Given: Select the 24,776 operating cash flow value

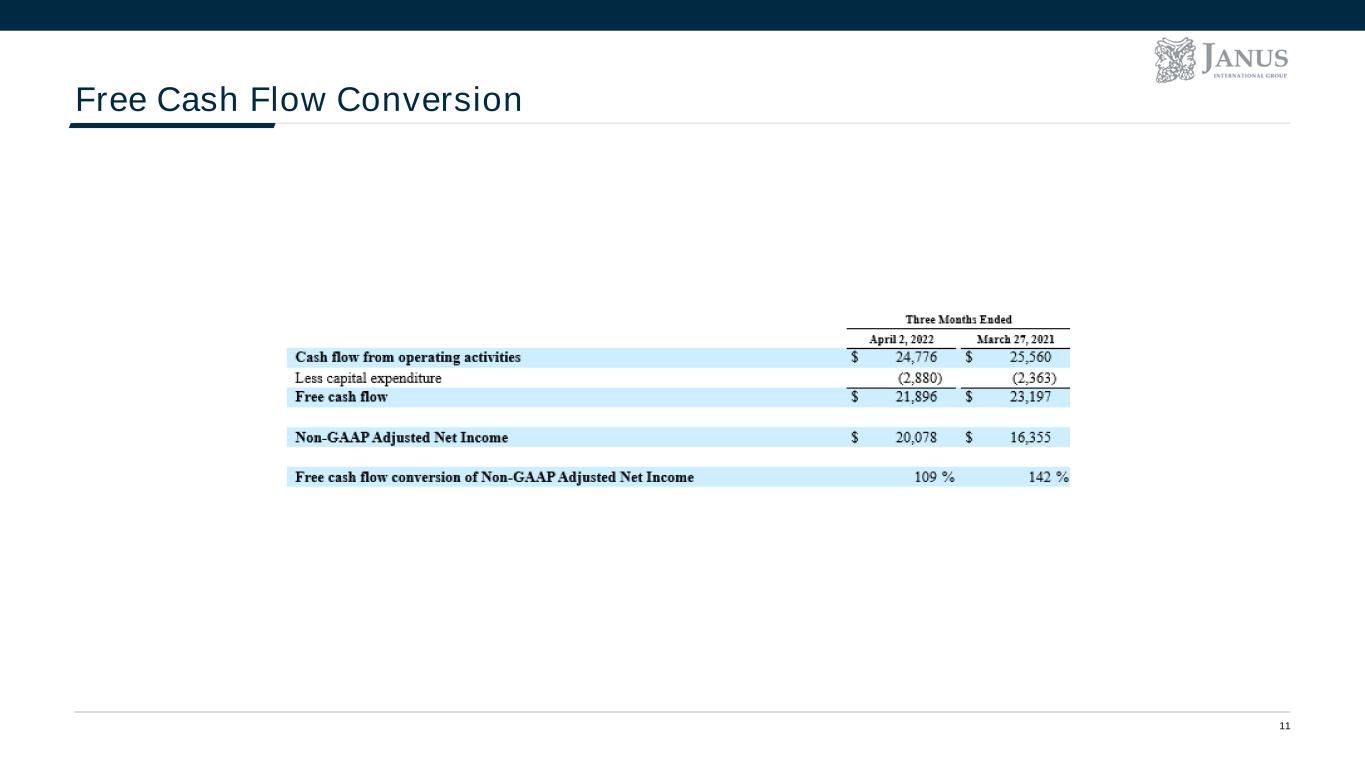Looking at the screenshot, I should 916,357.
